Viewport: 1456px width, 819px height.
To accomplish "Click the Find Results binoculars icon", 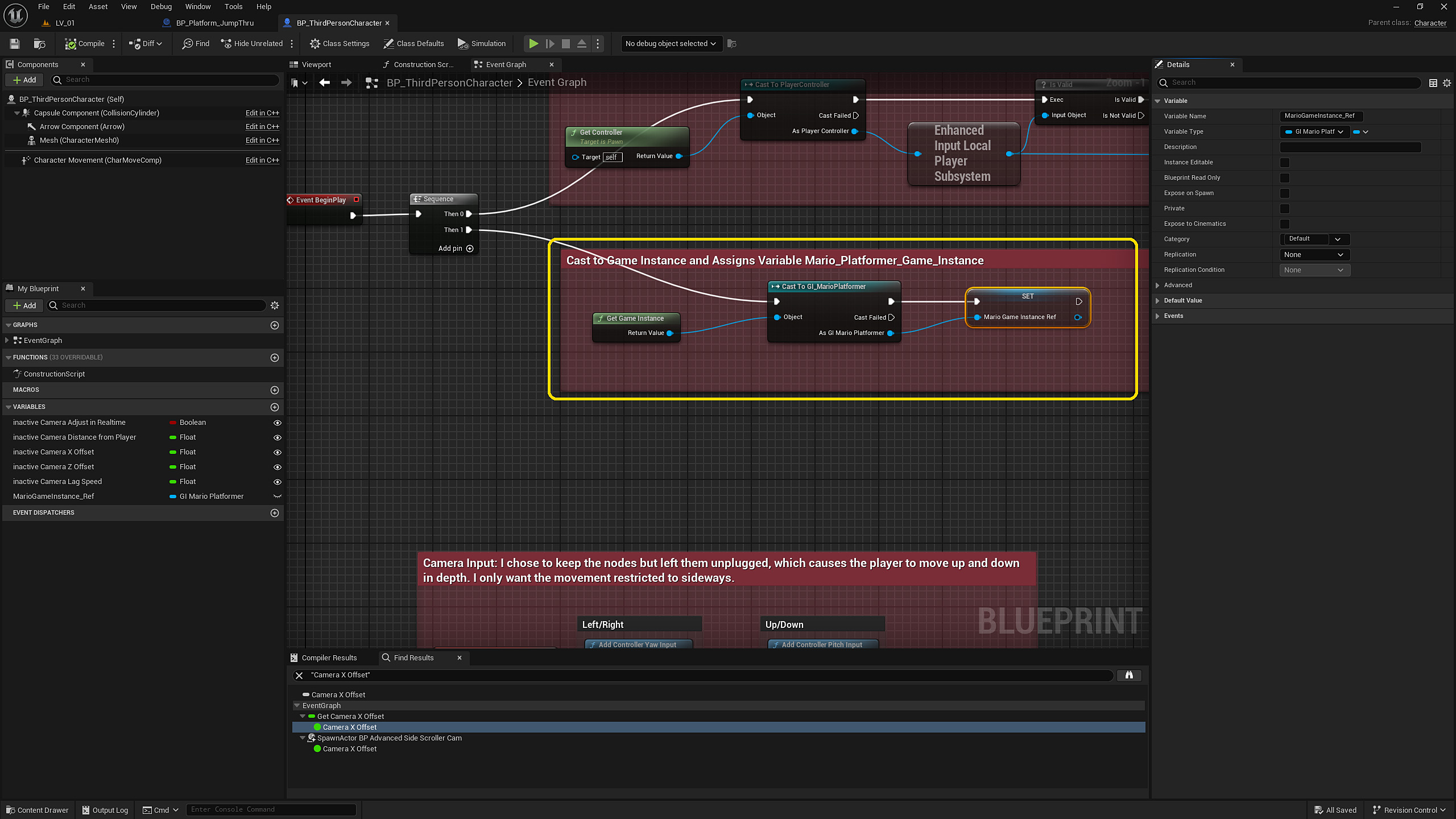I will (x=1129, y=675).
